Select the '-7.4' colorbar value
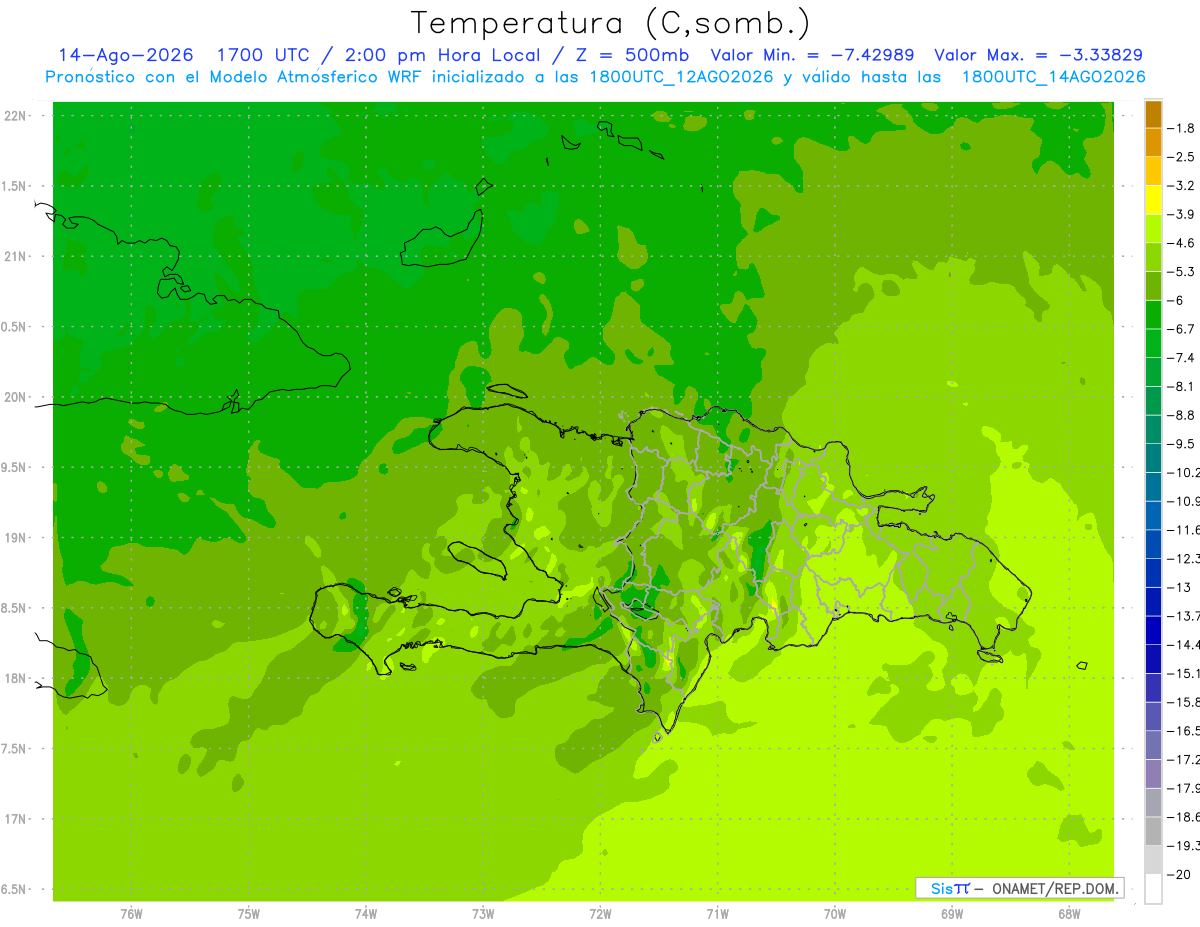 point(1182,358)
